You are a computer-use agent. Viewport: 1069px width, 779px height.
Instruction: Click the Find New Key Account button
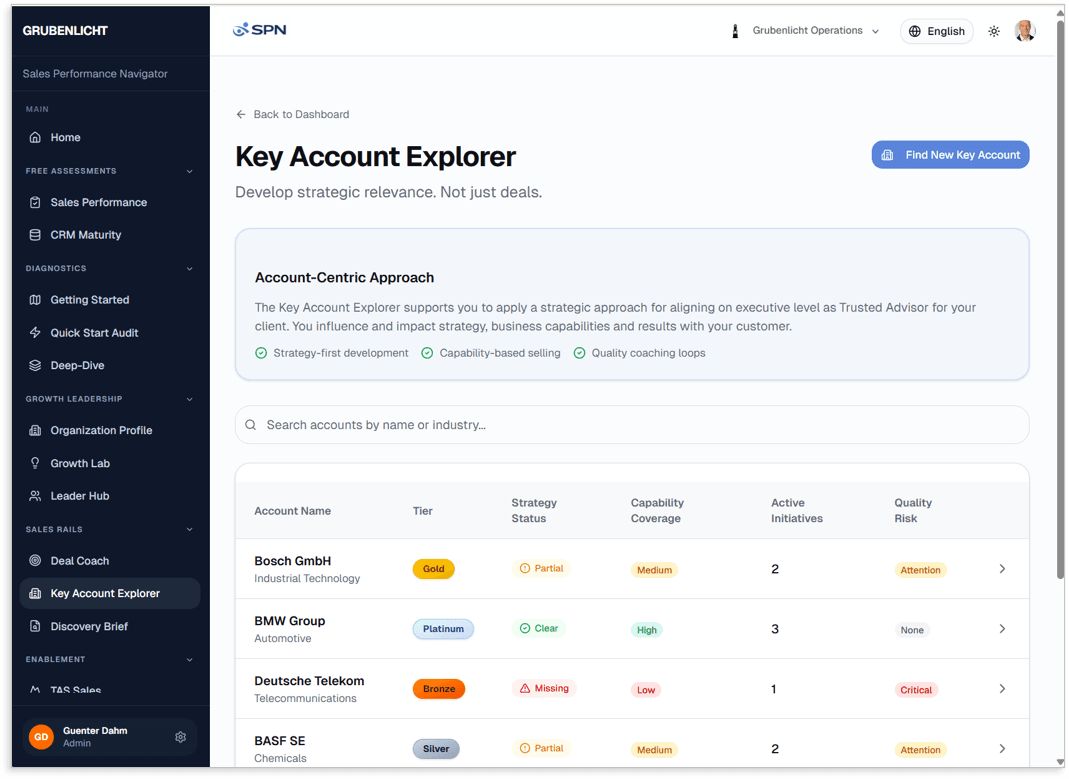pyautogui.click(x=949, y=154)
